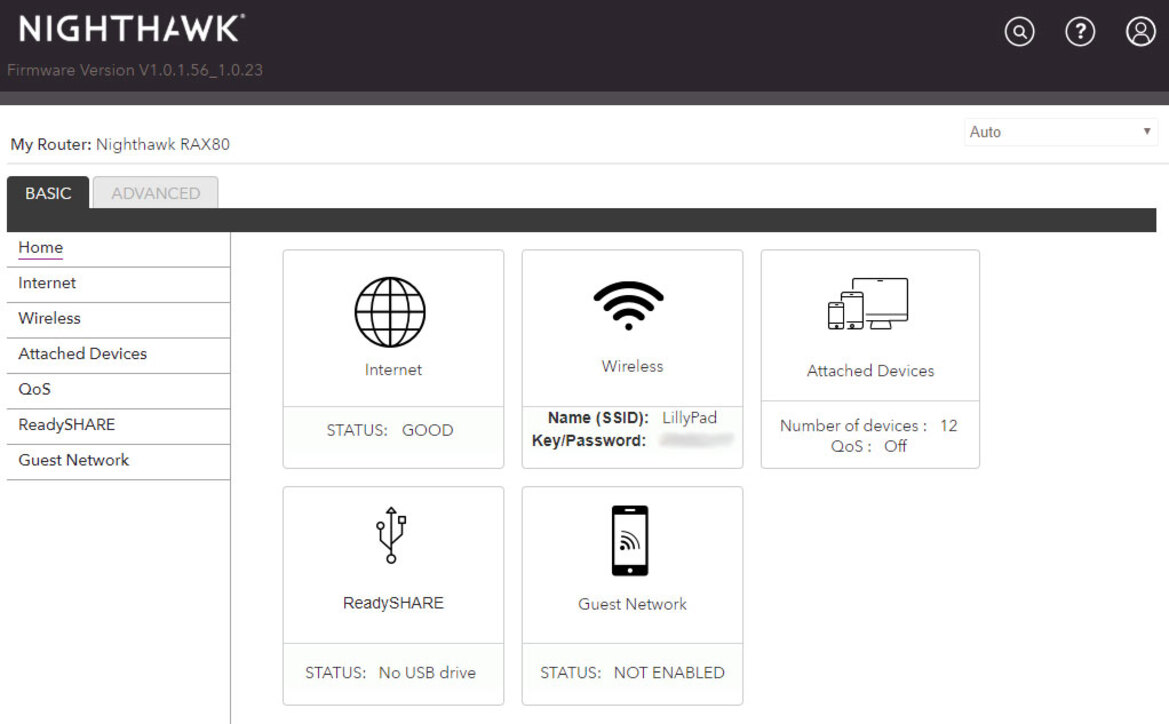Open the help question mark icon
This screenshot has width=1169, height=724.
coord(1080,31)
